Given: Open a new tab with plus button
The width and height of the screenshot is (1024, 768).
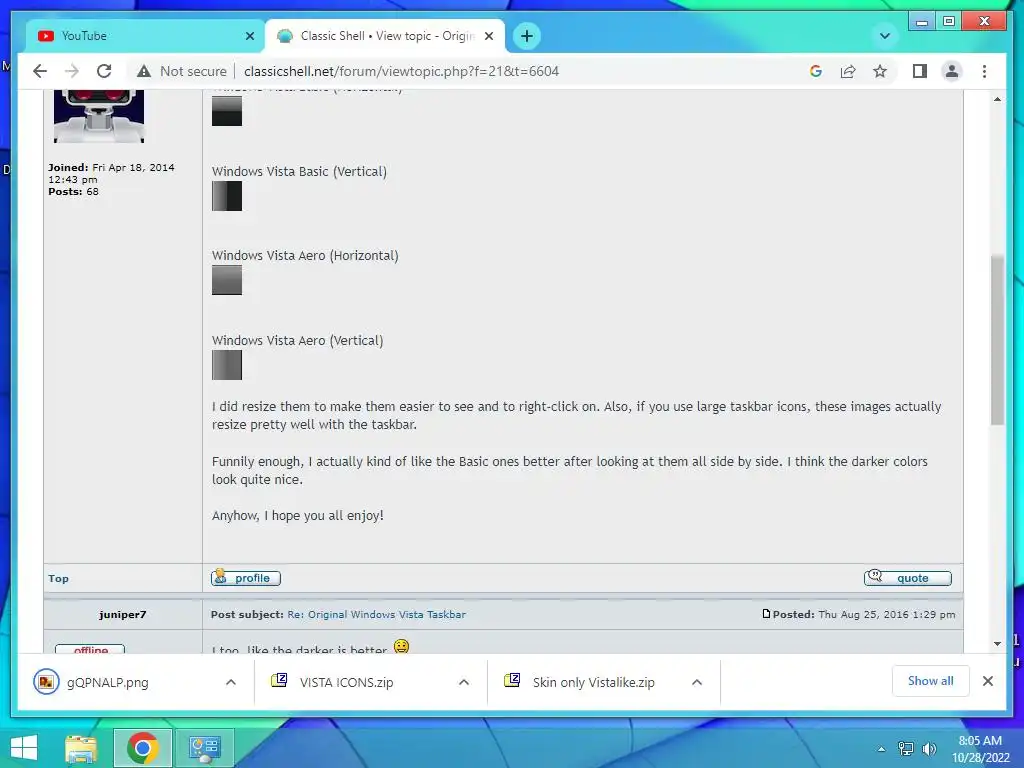Looking at the screenshot, I should [527, 36].
